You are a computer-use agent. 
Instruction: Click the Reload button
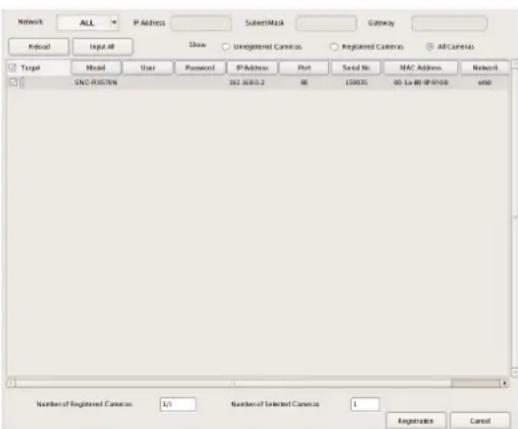coord(39,47)
